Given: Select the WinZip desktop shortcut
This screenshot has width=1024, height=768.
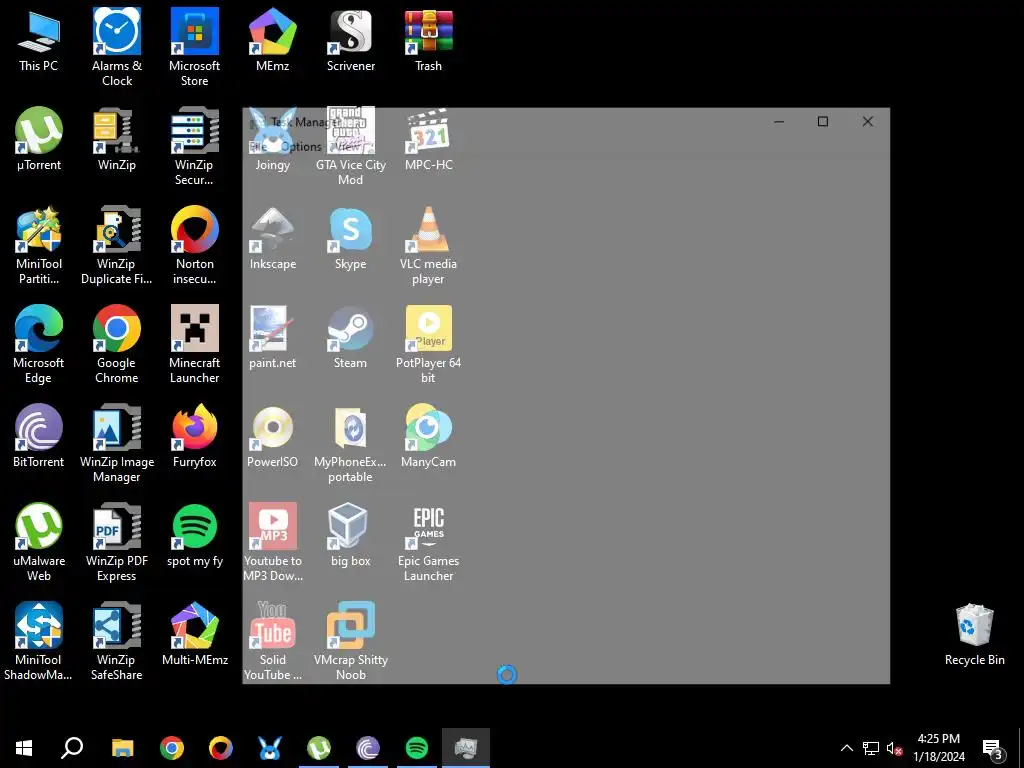Looking at the screenshot, I should click(x=117, y=139).
